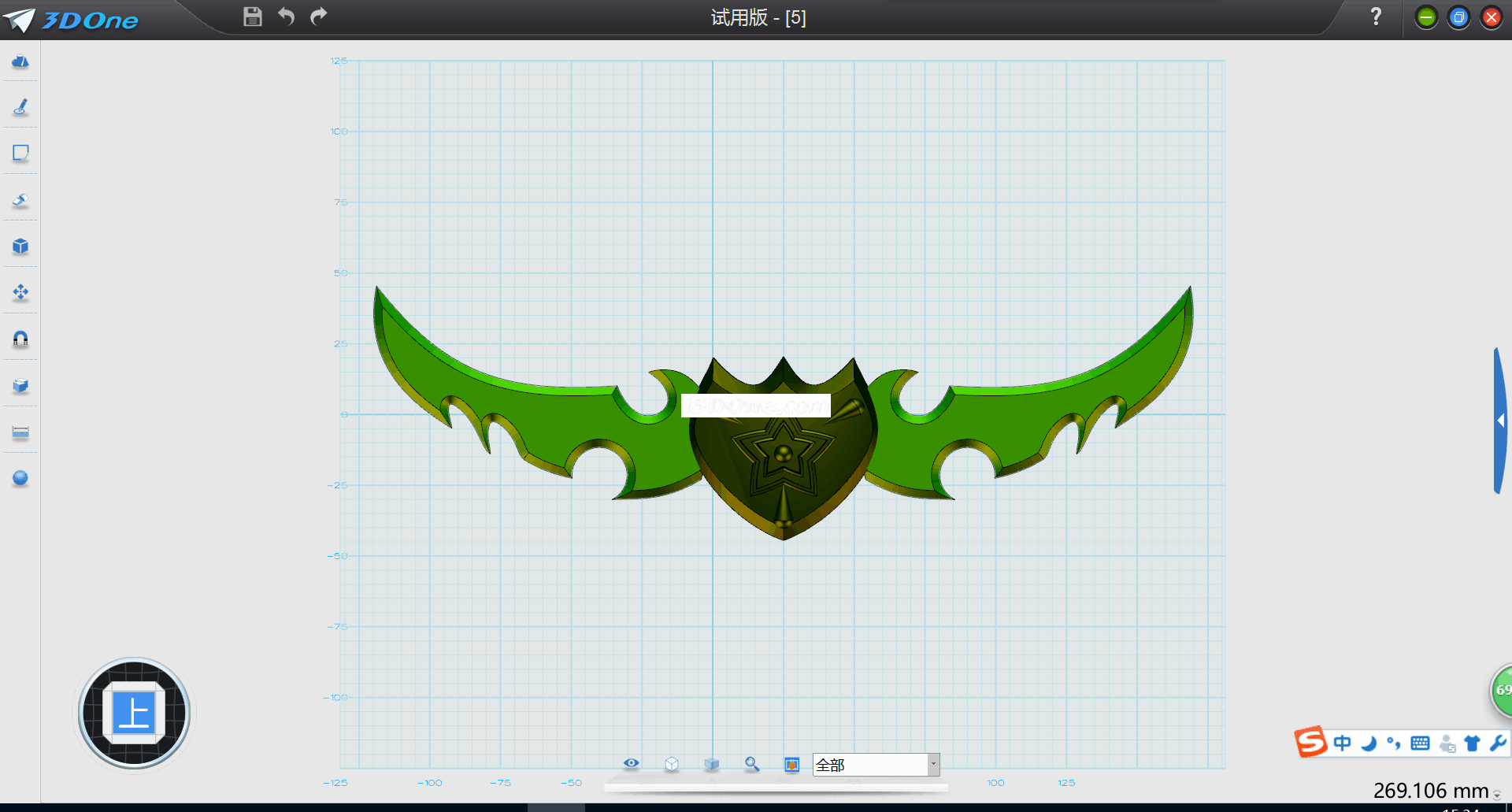
Task: Select the sketch drawing pen tool
Action: coord(20,107)
